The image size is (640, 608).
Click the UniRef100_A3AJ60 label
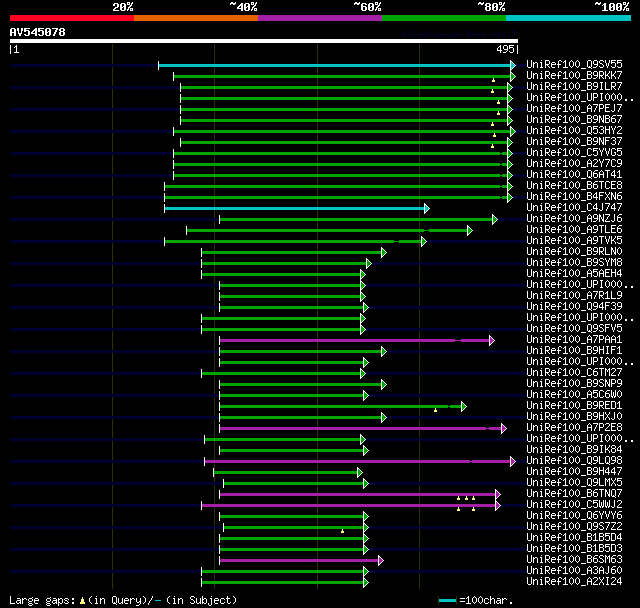click(x=574, y=571)
